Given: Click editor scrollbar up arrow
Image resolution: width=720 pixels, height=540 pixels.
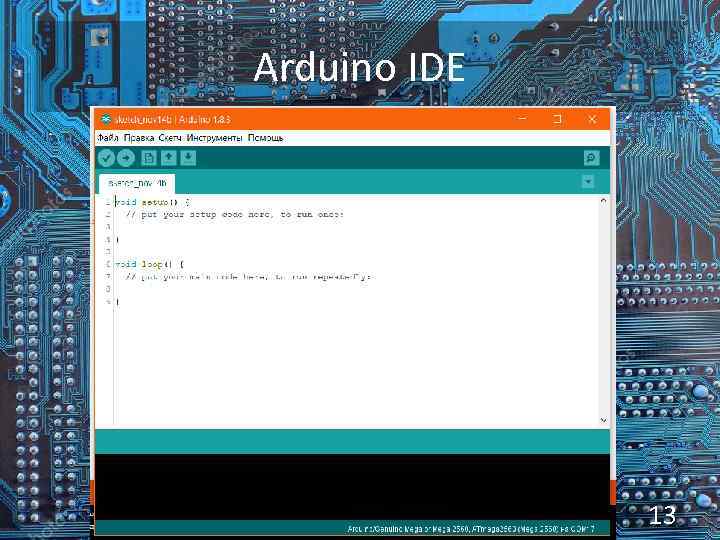Looking at the screenshot, I should point(603,201).
